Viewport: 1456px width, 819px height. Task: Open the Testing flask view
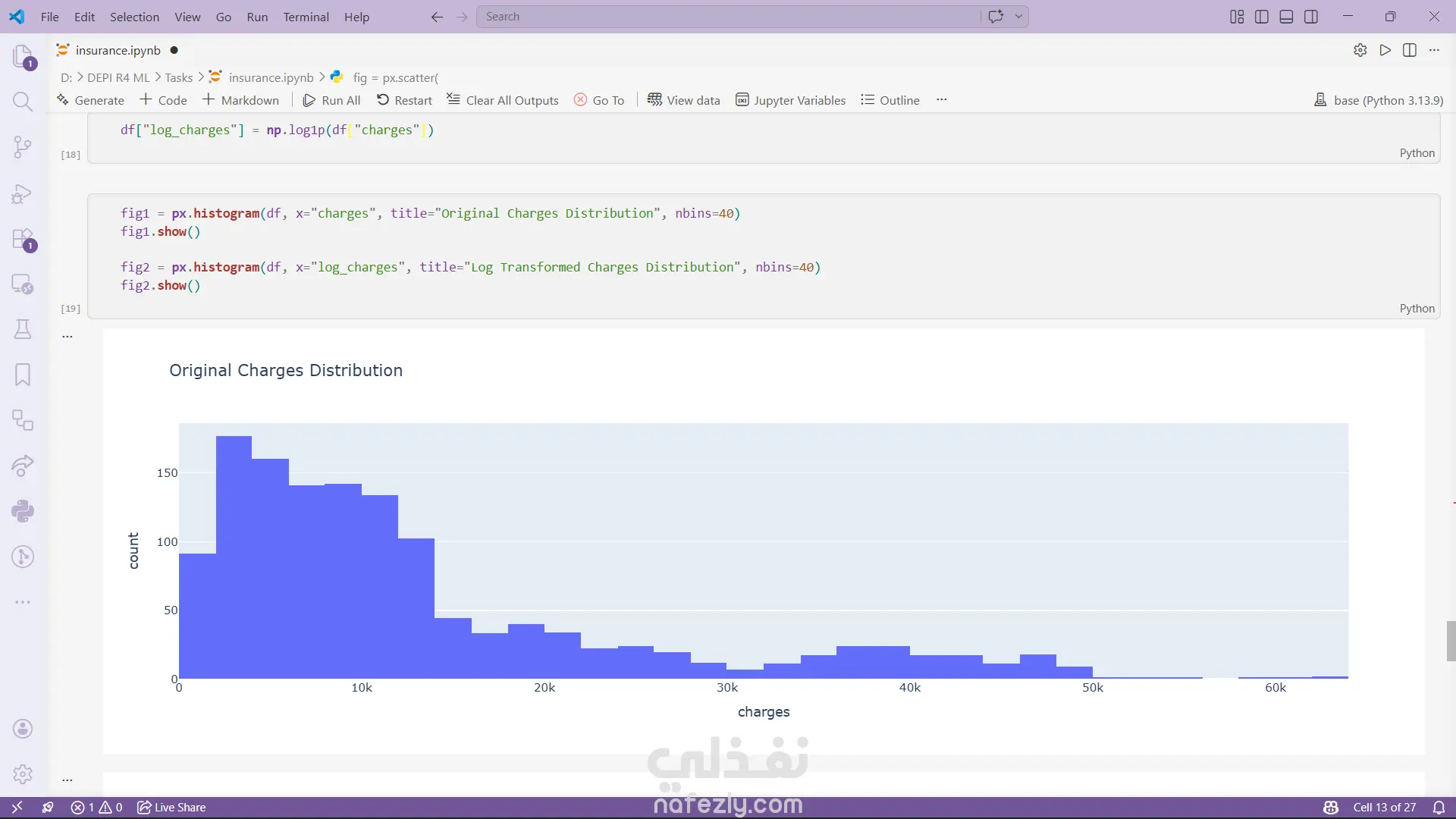click(23, 329)
